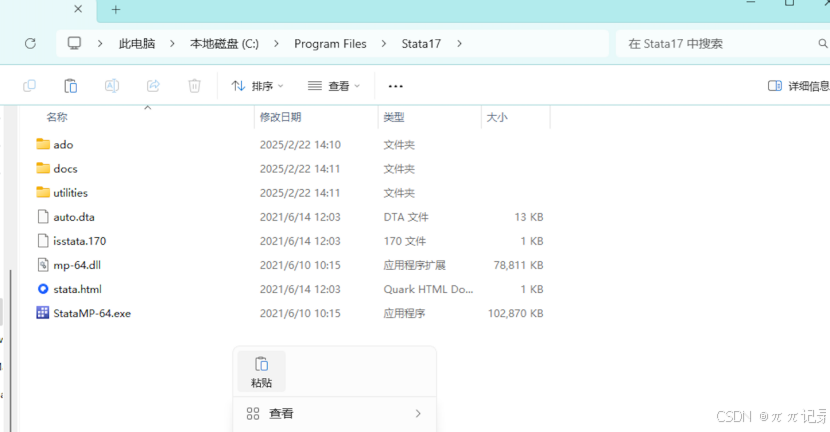This screenshot has height=432, width=830.
Task: Click the 78,811 KB size value
Action: coord(519,265)
